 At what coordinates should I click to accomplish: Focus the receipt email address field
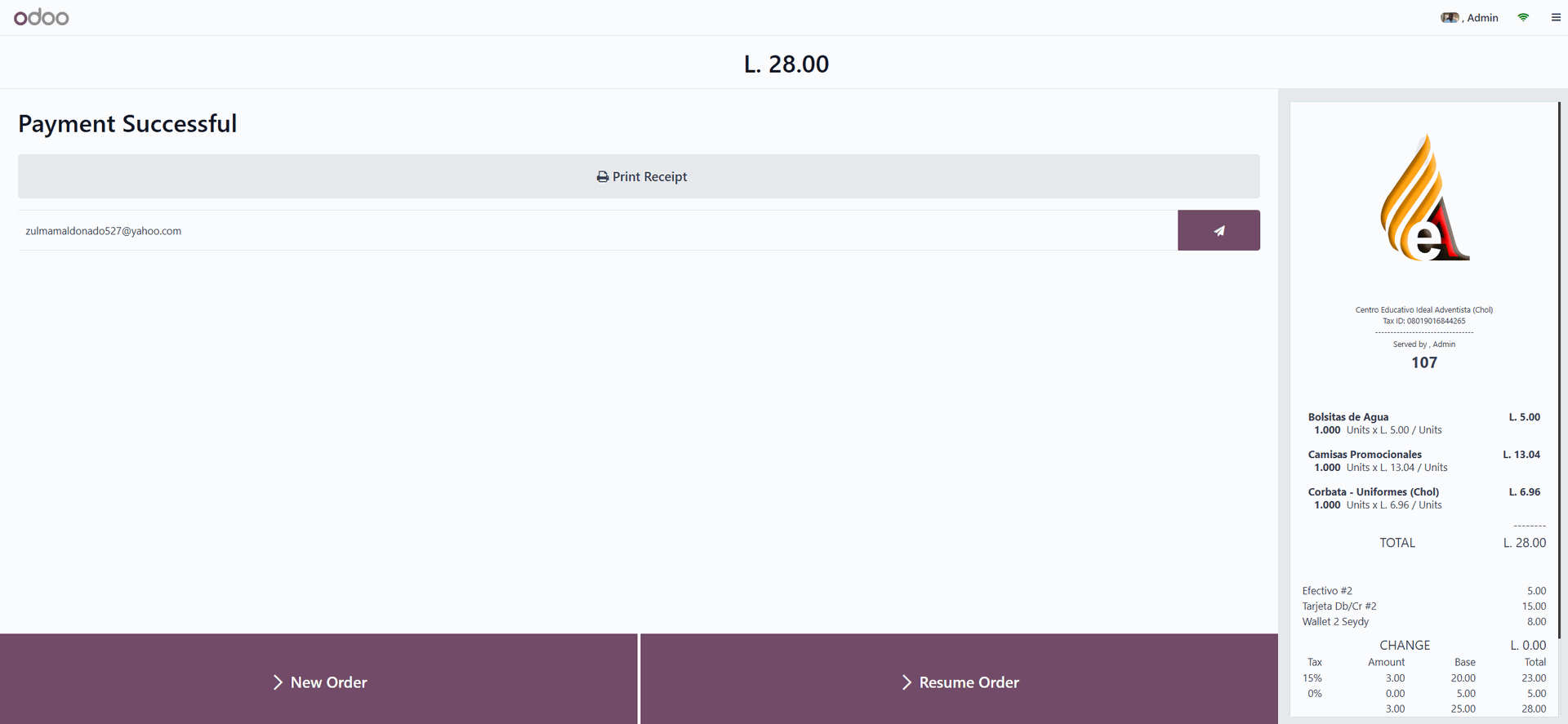[x=598, y=231]
